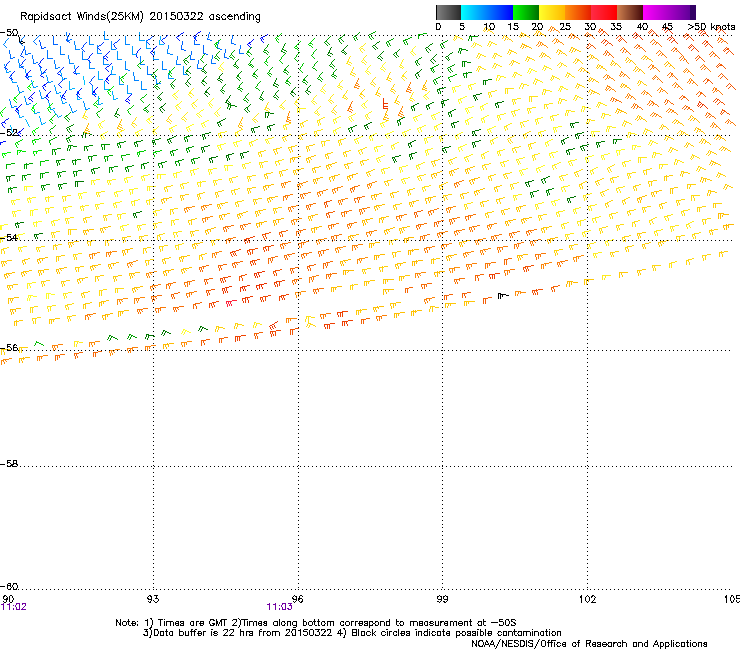Image resolution: width=740 pixels, height=650 pixels.
Task: Click the yellow 20–25 knots legend swatch
Action: pyautogui.click(x=552, y=12)
